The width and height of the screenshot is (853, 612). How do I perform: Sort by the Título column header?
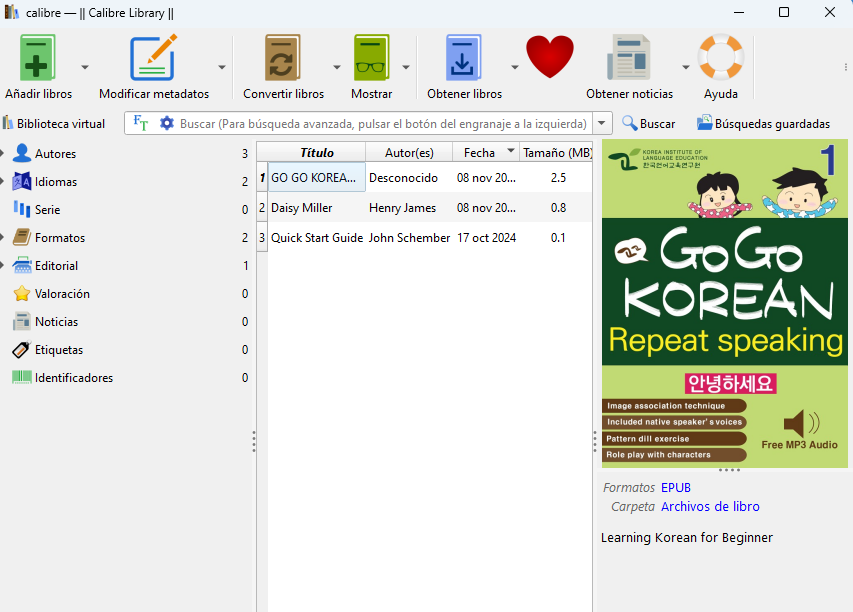tap(317, 152)
